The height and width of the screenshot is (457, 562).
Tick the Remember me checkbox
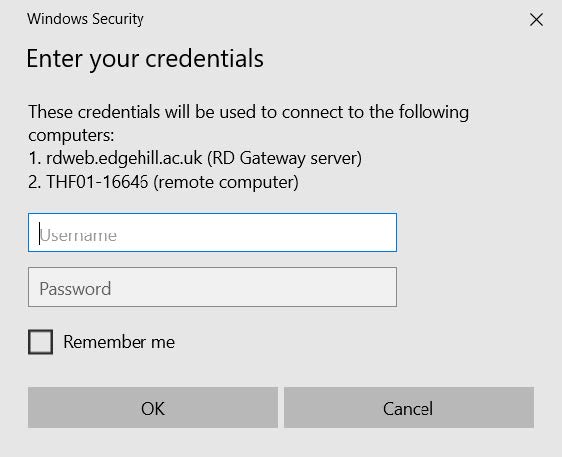[41, 342]
